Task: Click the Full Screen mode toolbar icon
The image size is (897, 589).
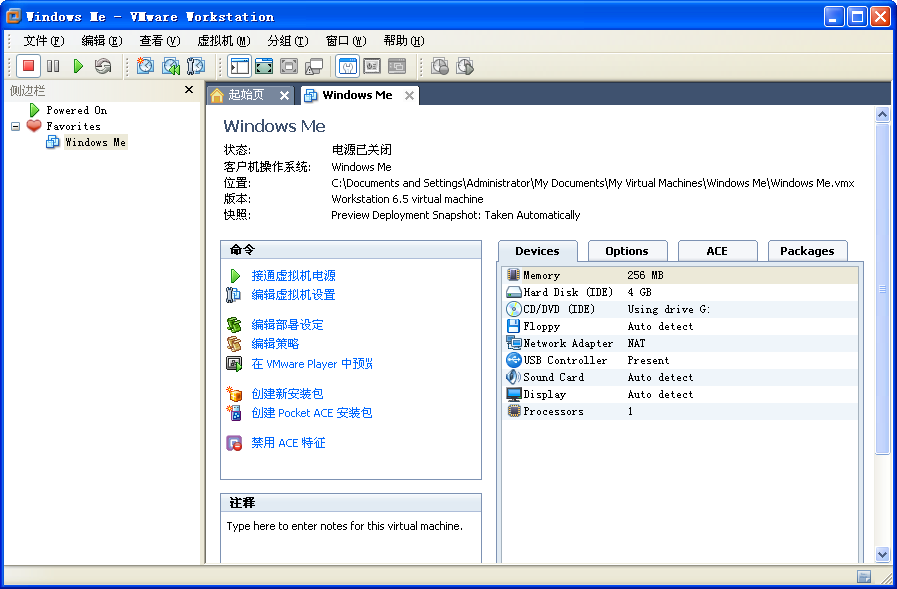Action: pyautogui.click(x=264, y=66)
